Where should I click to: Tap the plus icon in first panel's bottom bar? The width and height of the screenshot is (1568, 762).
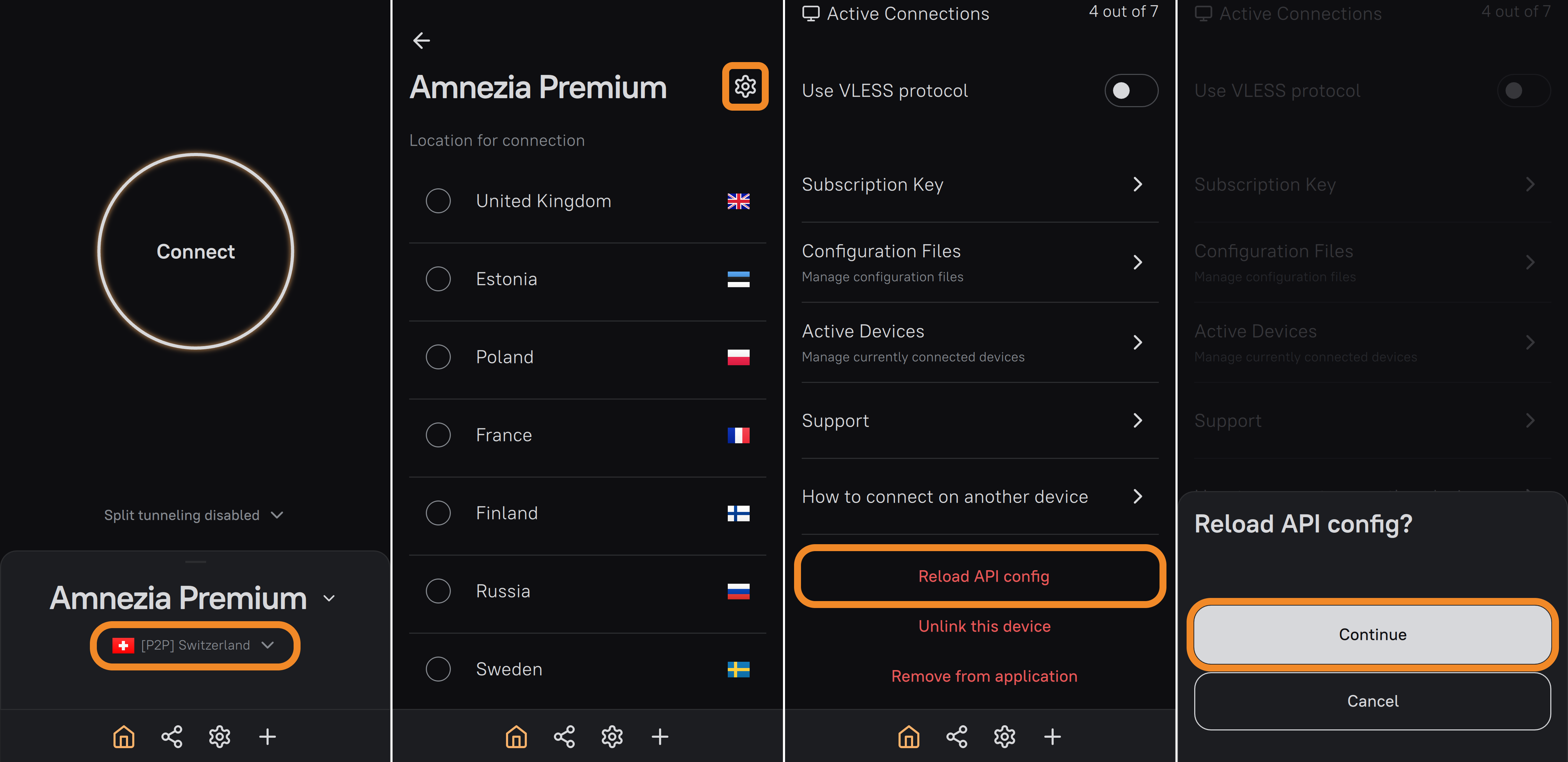(267, 736)
